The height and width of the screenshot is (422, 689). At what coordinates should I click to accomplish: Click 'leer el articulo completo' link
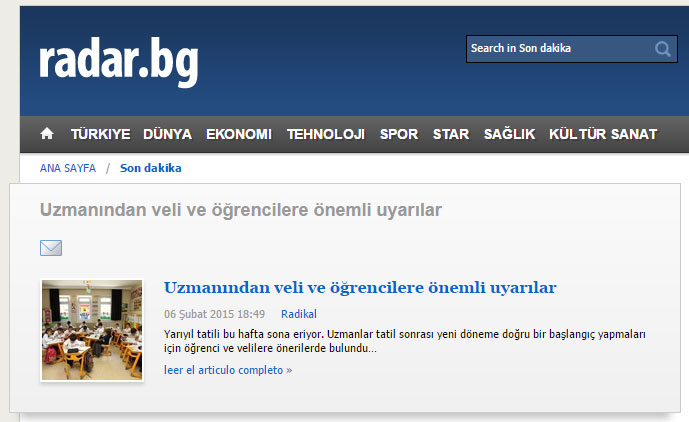pos(228,370)
